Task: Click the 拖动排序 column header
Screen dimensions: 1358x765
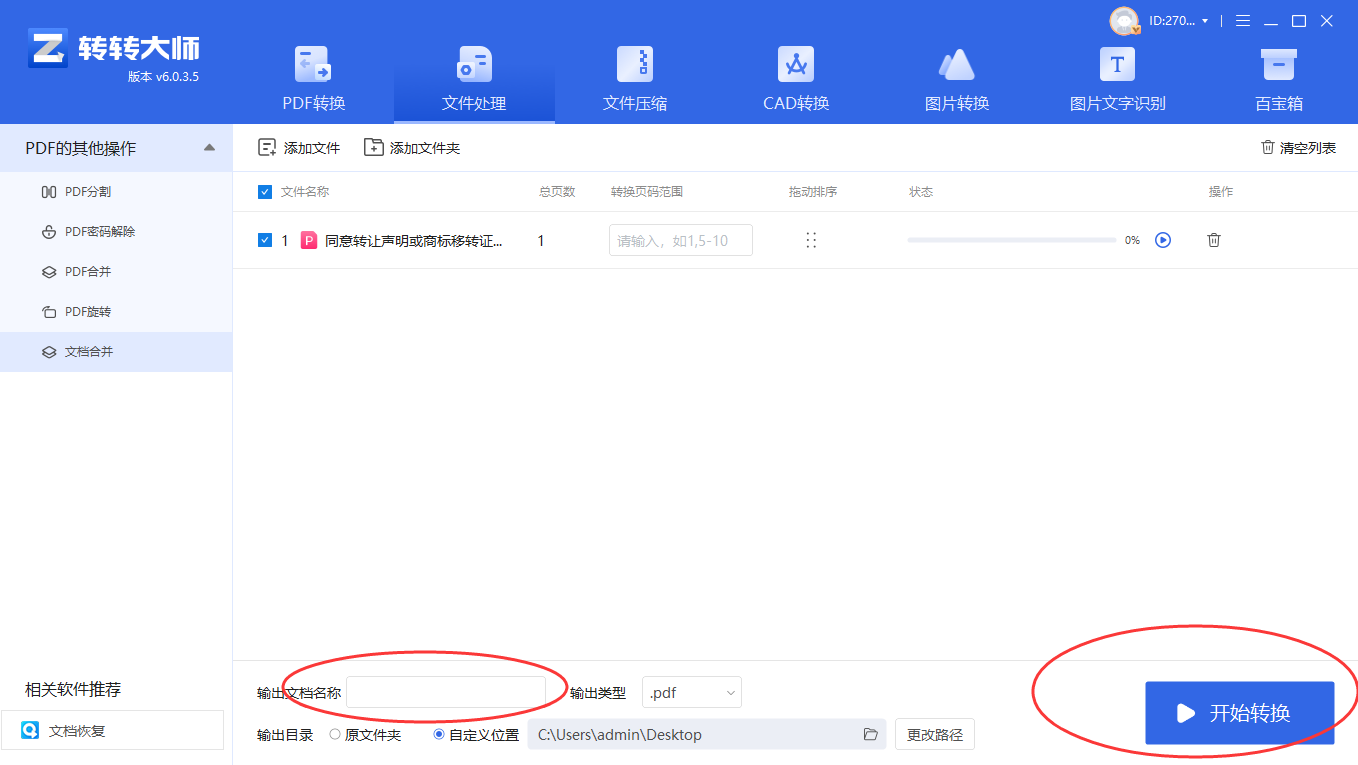Action: pos(813,192)
